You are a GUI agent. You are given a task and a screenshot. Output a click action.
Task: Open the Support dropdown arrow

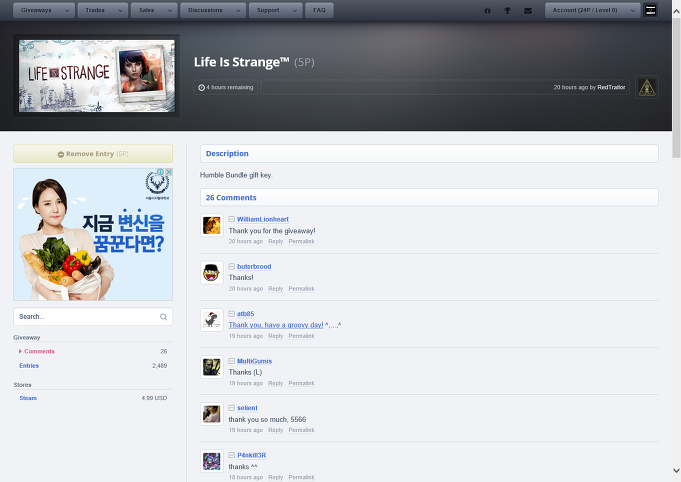pyautogui.click(x=295, y=10)
